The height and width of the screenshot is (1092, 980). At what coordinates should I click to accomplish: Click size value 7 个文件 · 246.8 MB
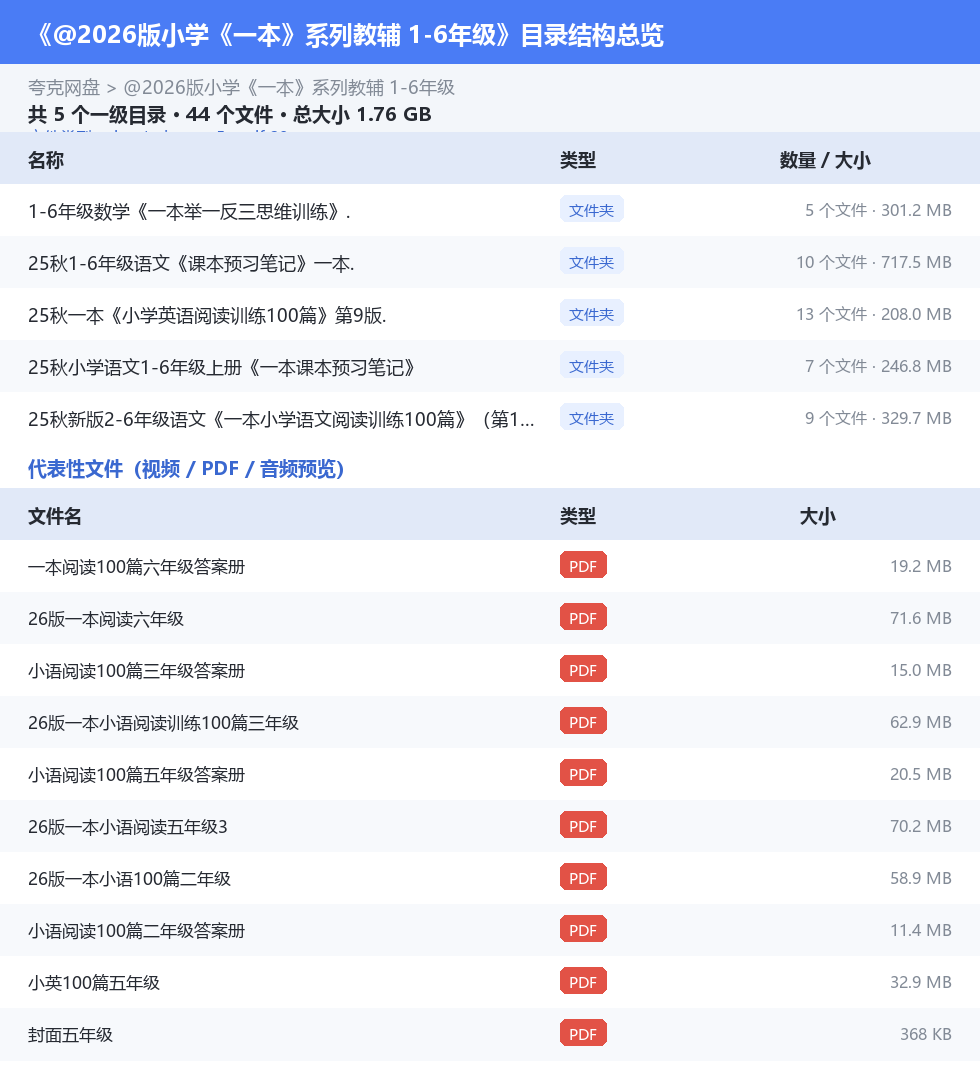point(878,366)
